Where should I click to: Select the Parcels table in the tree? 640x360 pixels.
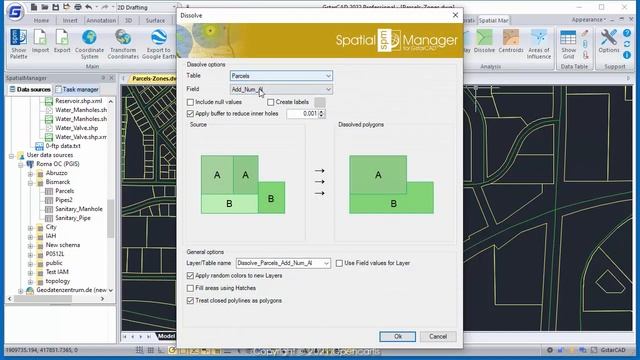point(60,191)
